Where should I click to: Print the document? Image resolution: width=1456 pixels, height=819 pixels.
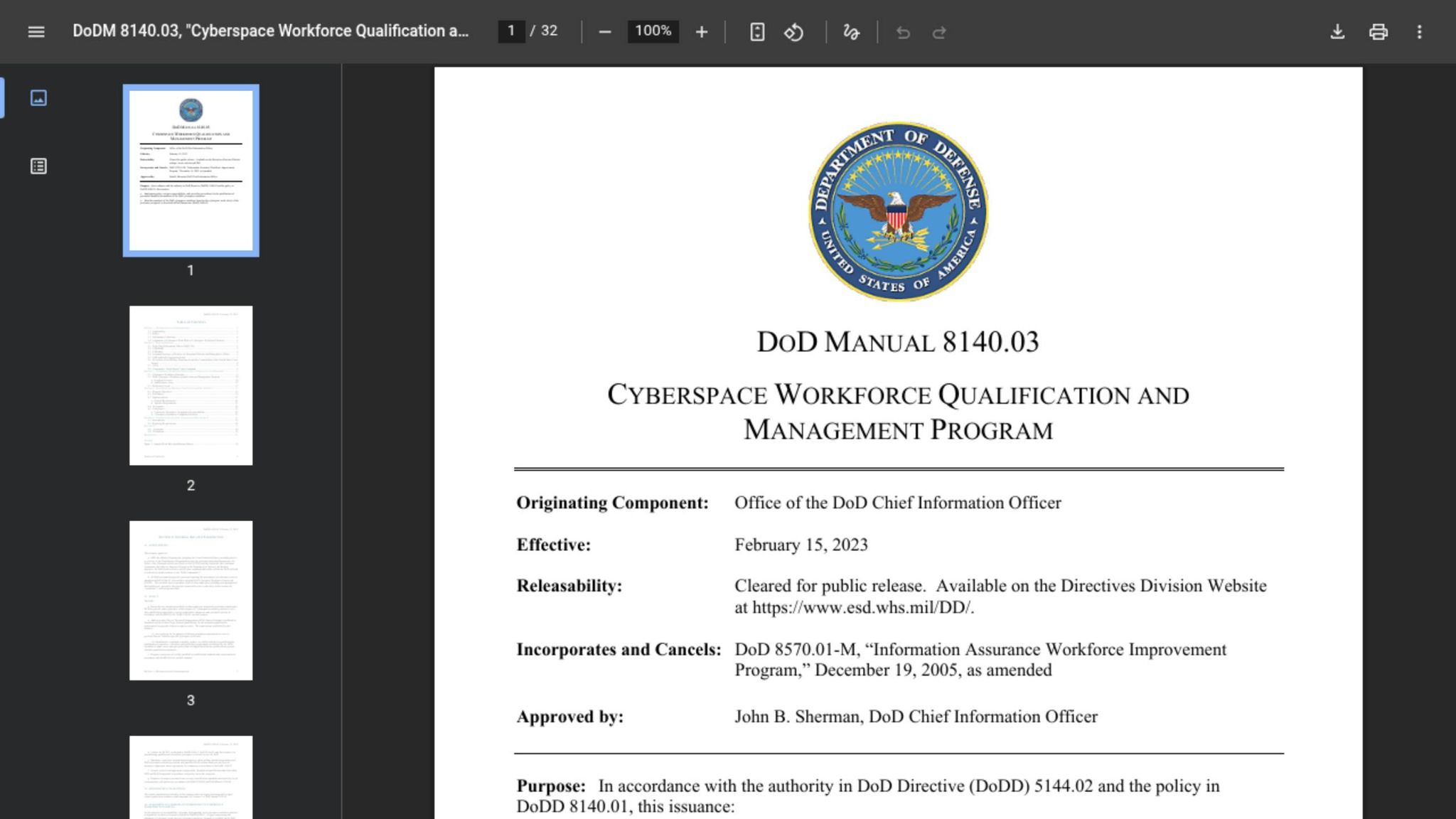(x=1379, y=32)
